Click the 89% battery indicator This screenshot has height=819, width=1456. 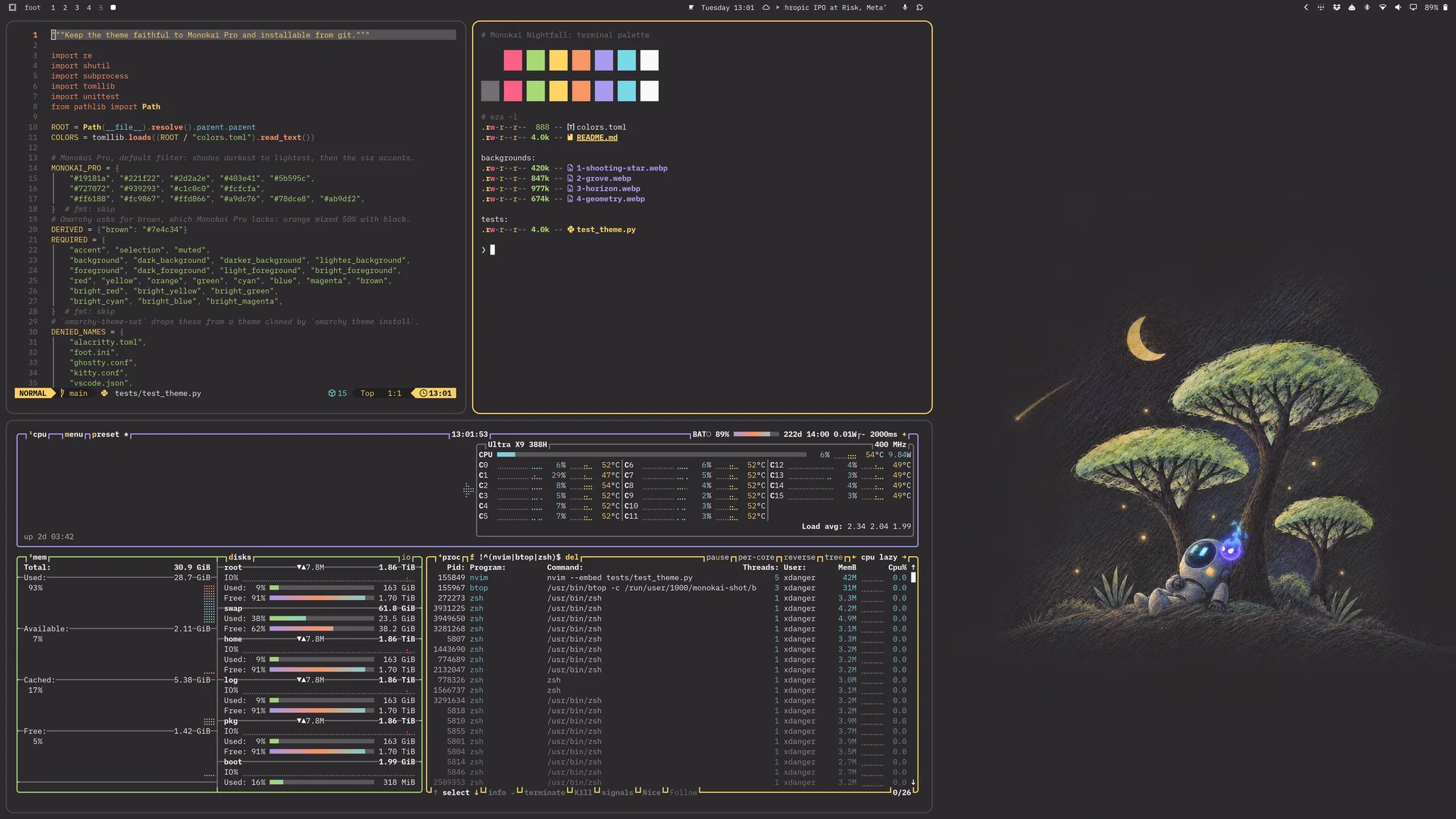coord(1436,8)
